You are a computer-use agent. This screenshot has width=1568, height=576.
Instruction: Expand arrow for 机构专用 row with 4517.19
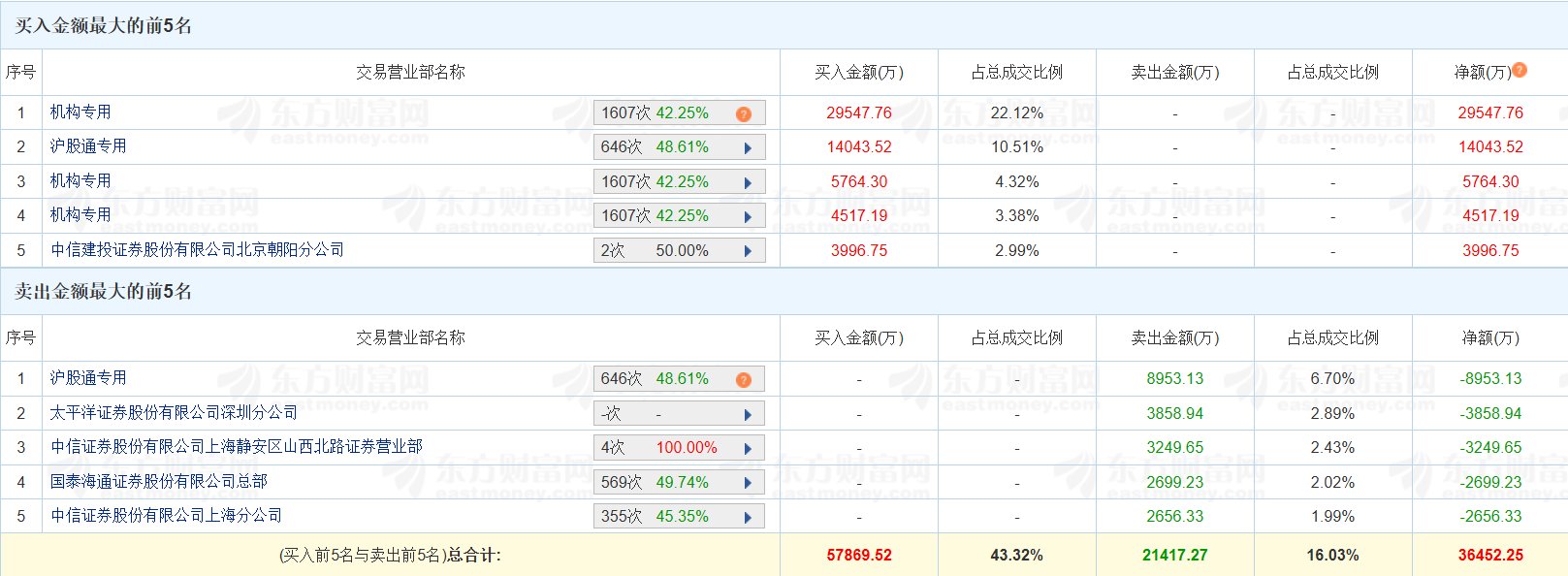748,216
